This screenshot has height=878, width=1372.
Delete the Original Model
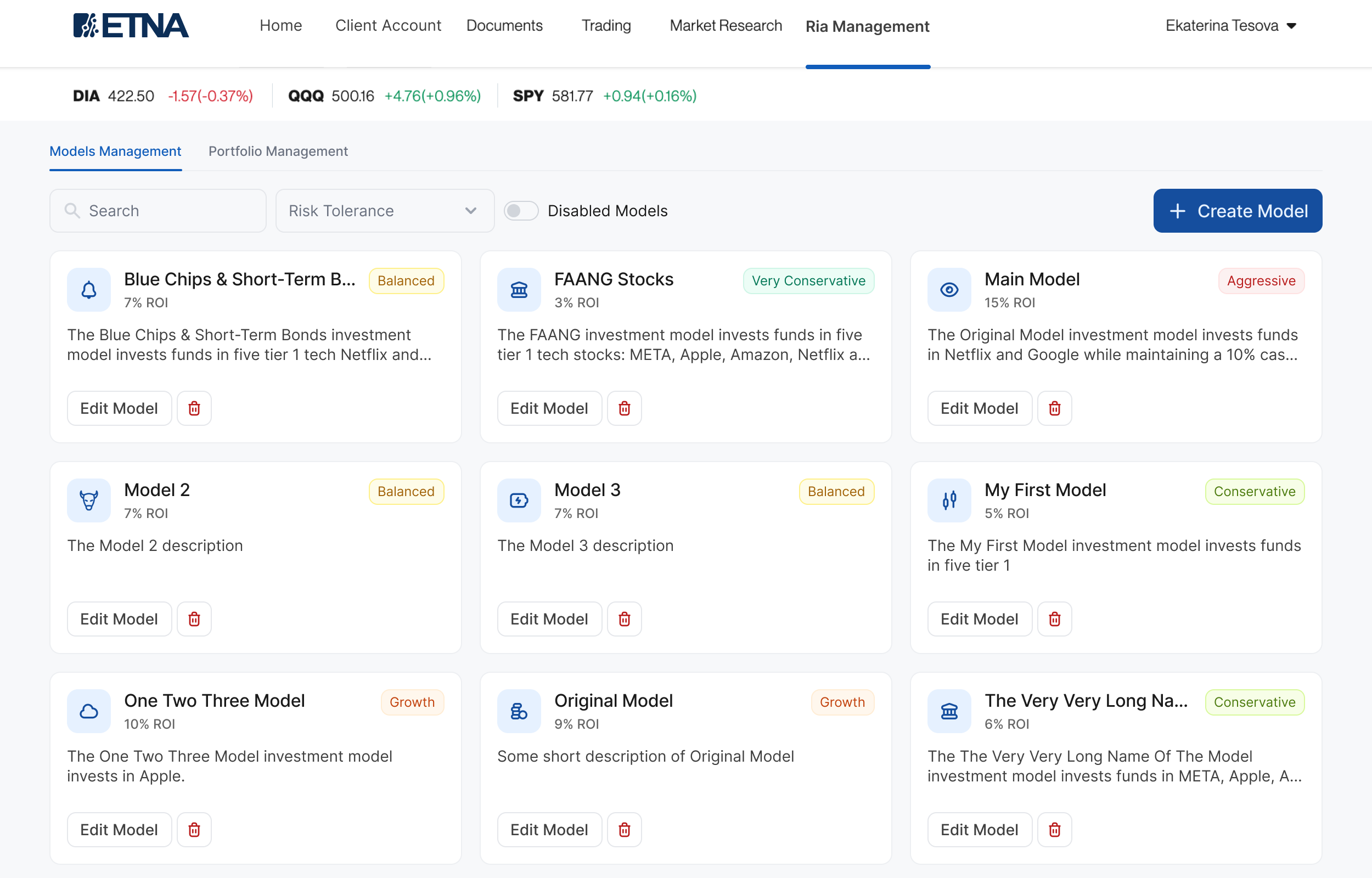(x=624, y=830)
